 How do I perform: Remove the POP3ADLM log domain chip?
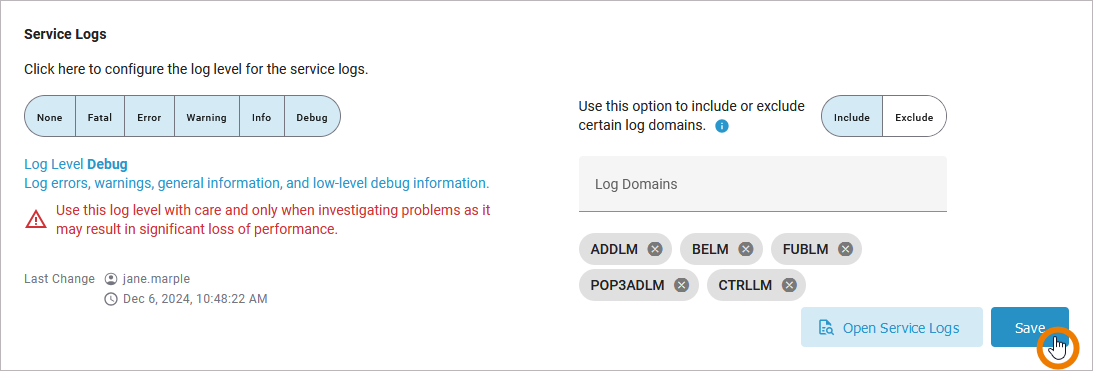[x=682, y=285]
